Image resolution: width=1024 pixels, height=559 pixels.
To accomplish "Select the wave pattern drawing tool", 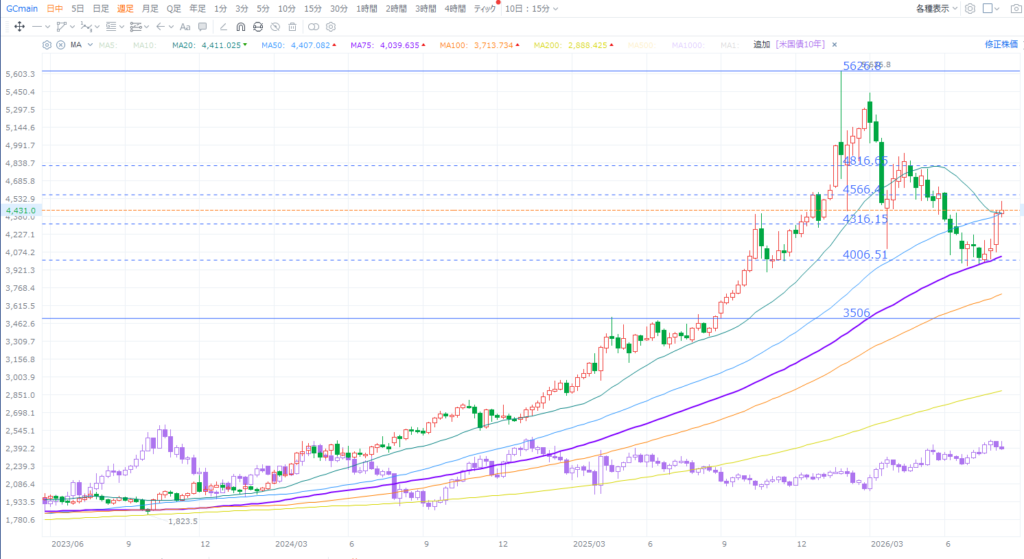I will tap(86, 27).
